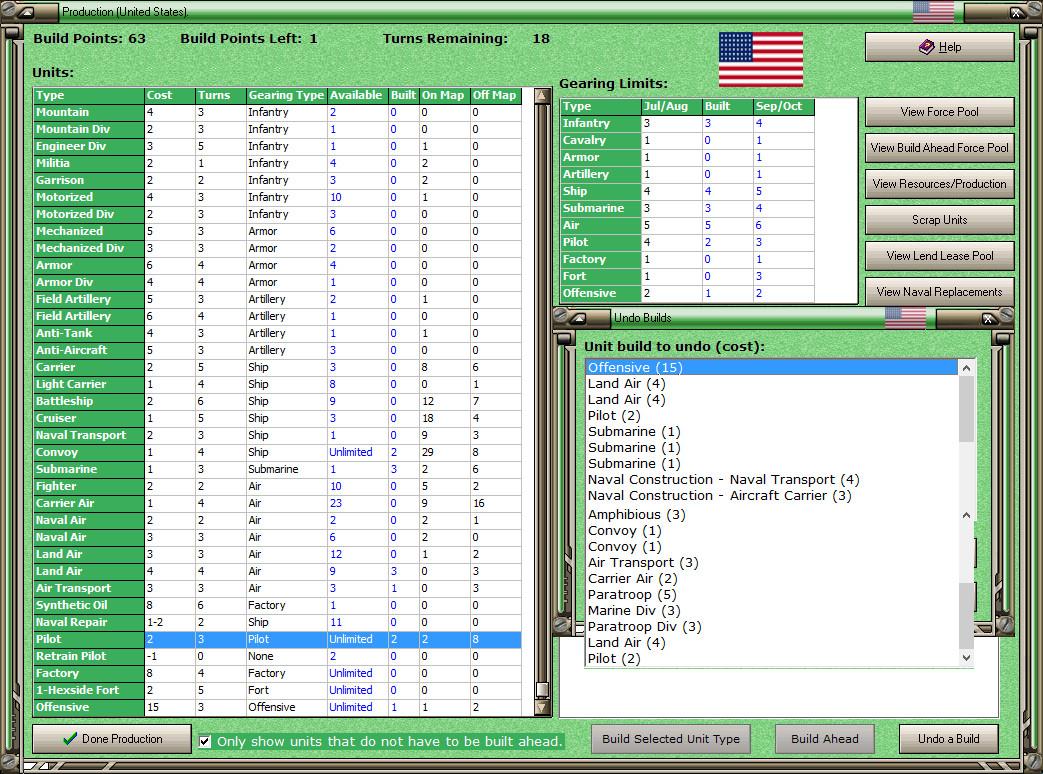
Task: Click the small flag in Undo Builds title bar
Action: click(905, 319)
